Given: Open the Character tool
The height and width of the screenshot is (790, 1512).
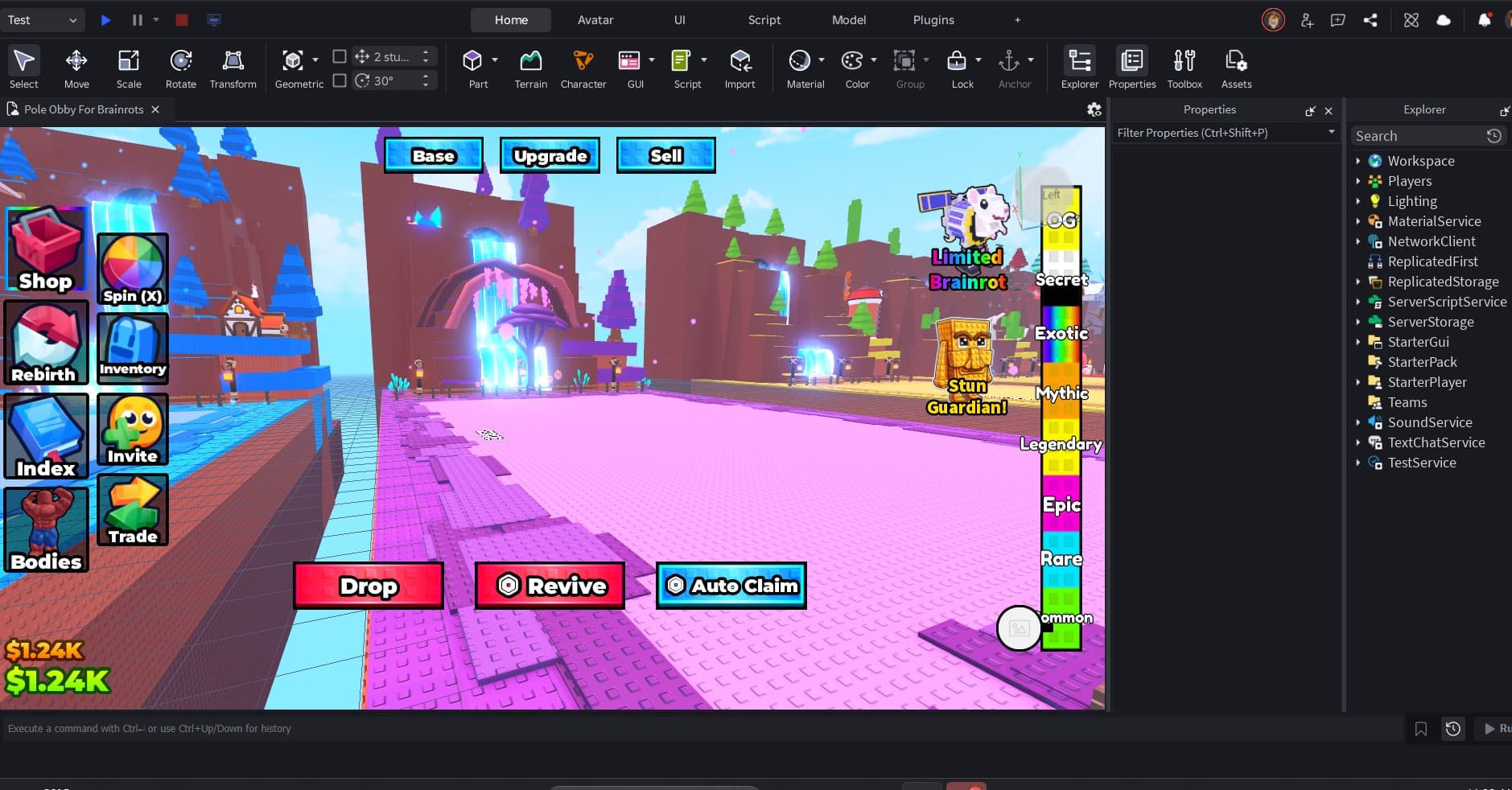Looking at the screenshot, I should tap(583, 68).
